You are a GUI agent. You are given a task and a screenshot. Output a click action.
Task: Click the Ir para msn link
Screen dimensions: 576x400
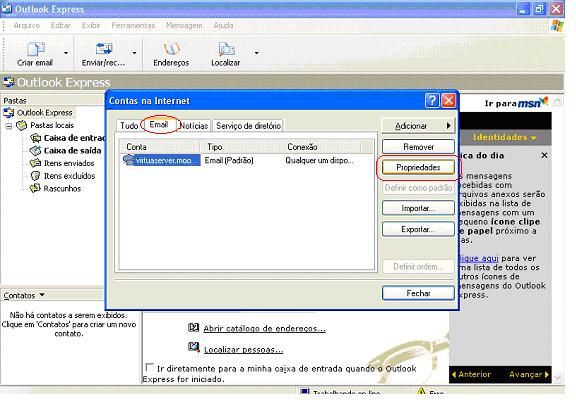coord(516,102)
